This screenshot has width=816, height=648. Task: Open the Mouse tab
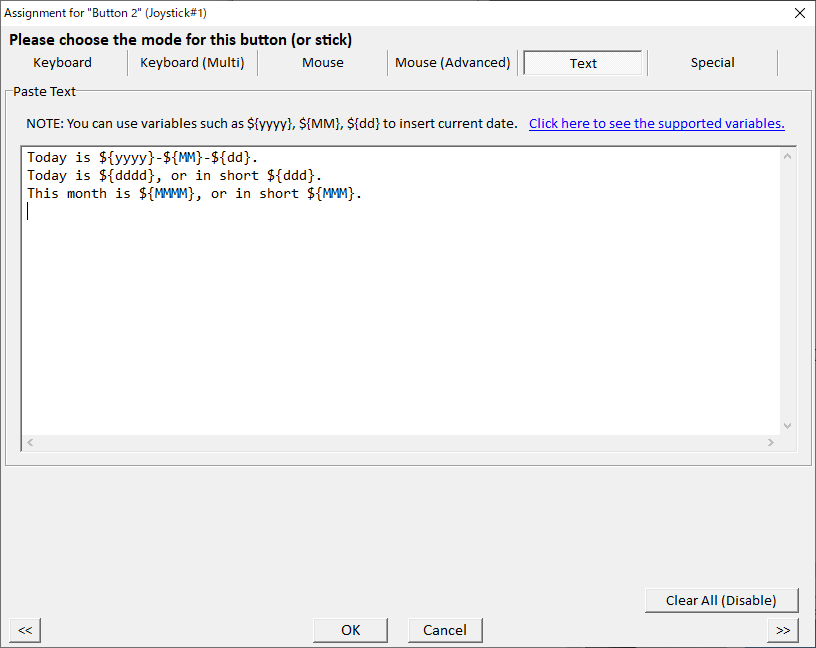click(x=322, y=62)
